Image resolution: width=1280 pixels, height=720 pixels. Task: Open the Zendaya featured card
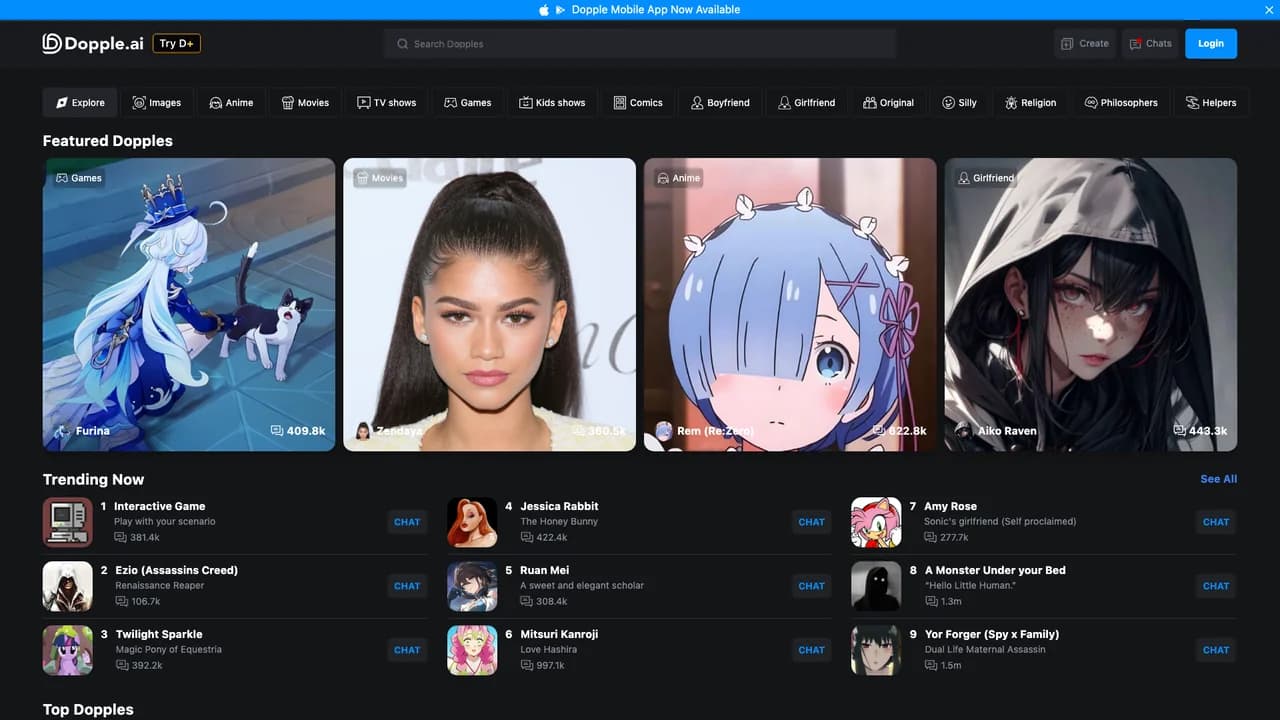click(490, 304)
